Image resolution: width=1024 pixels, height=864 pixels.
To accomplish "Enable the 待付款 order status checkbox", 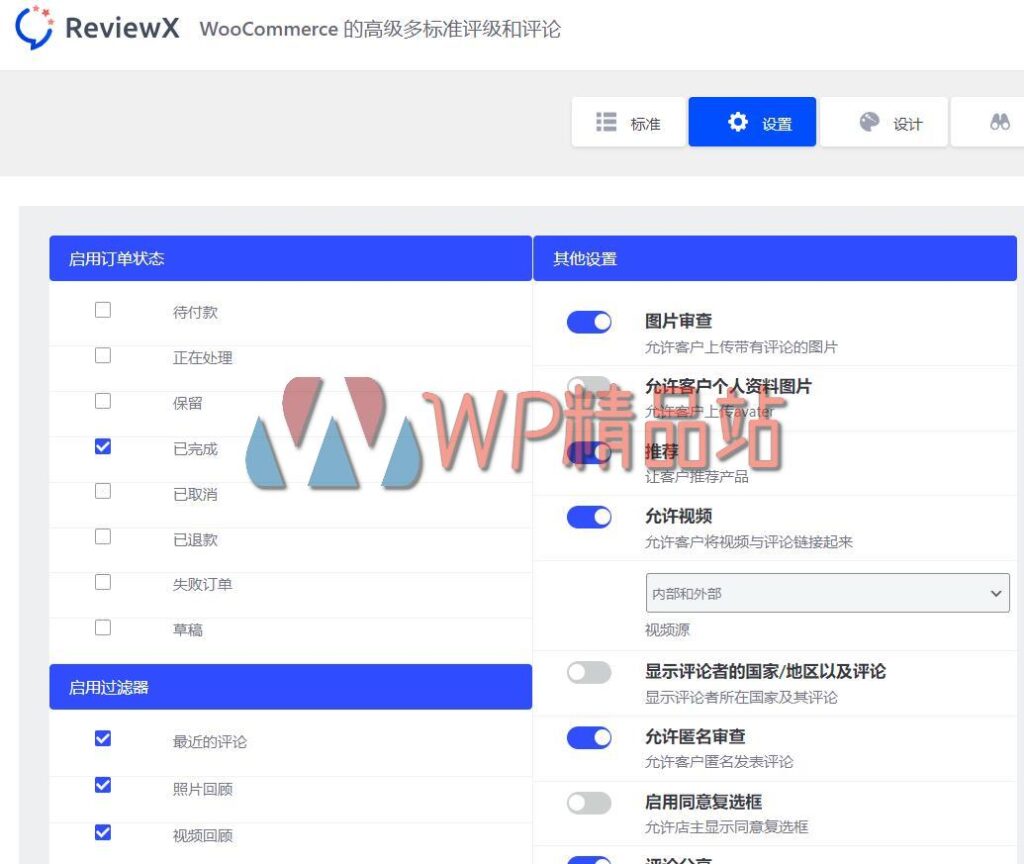I will (x=102, y=310).
